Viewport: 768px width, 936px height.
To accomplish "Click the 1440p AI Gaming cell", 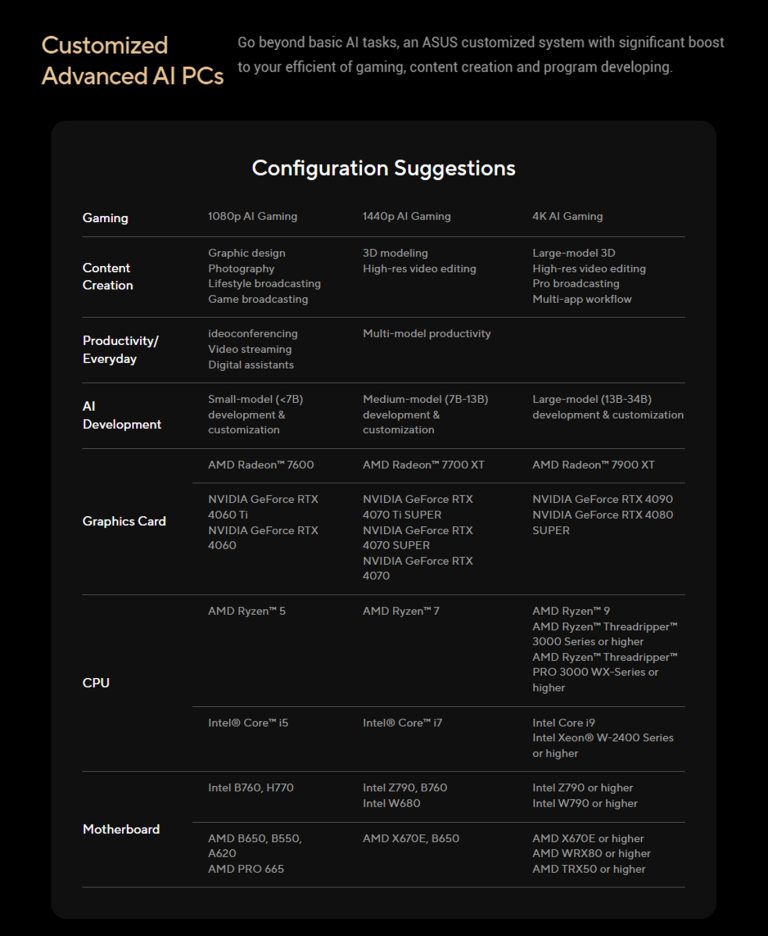I will point(406,216).
